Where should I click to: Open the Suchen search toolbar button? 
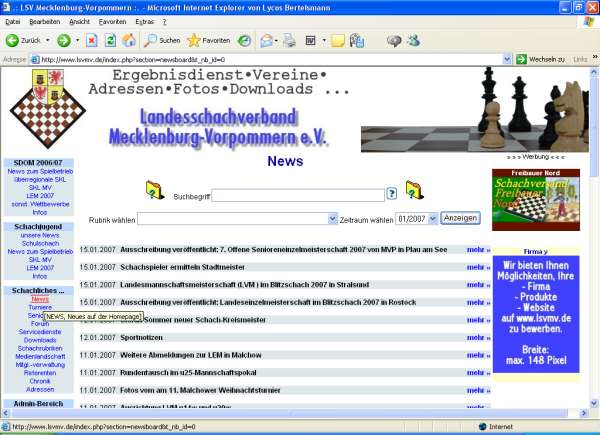(x=161, y=40)
